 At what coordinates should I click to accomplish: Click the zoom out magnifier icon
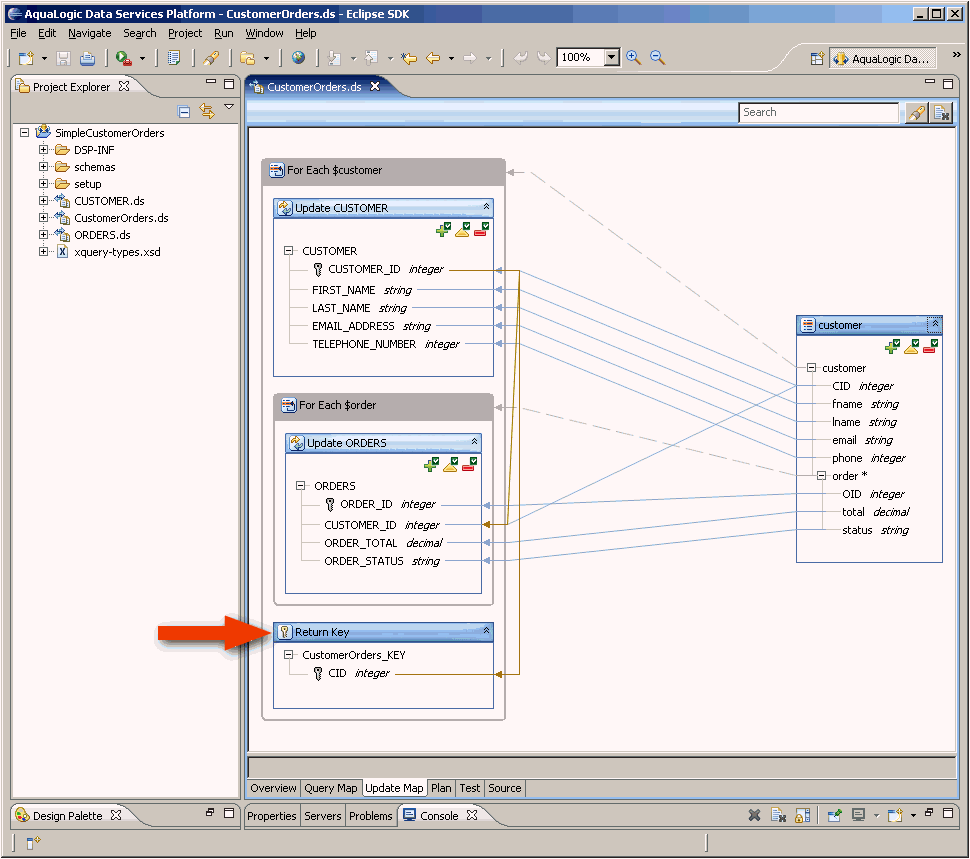click(x=657, y=58)
